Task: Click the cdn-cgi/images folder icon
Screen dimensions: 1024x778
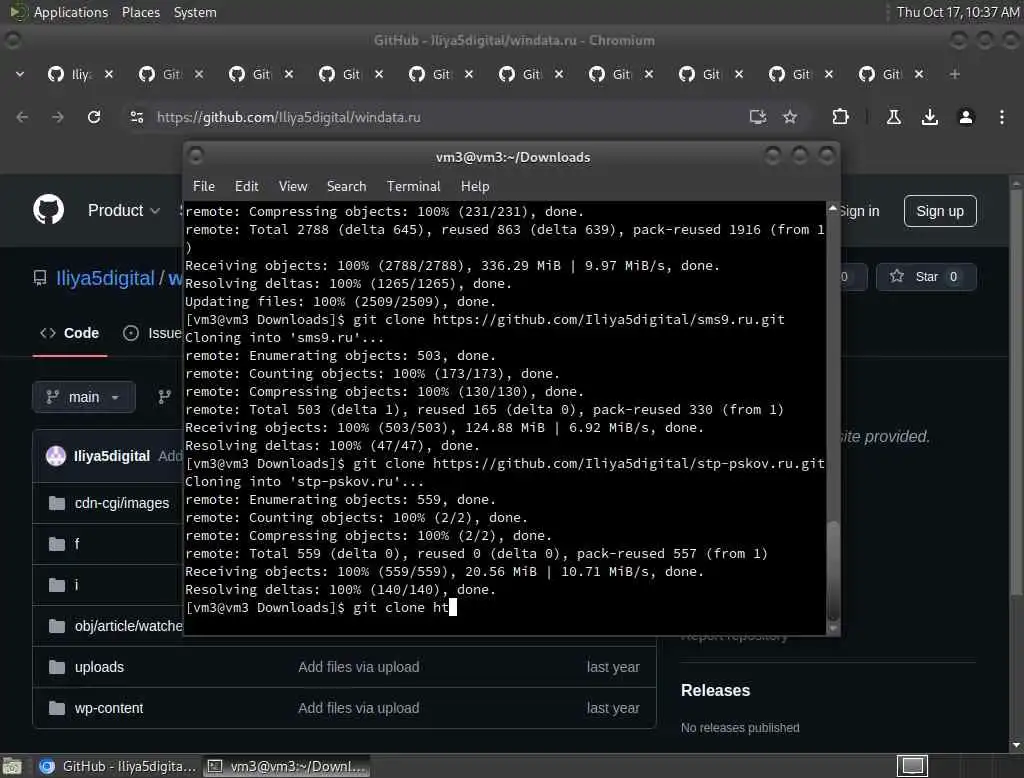Action: click(57, 503)
